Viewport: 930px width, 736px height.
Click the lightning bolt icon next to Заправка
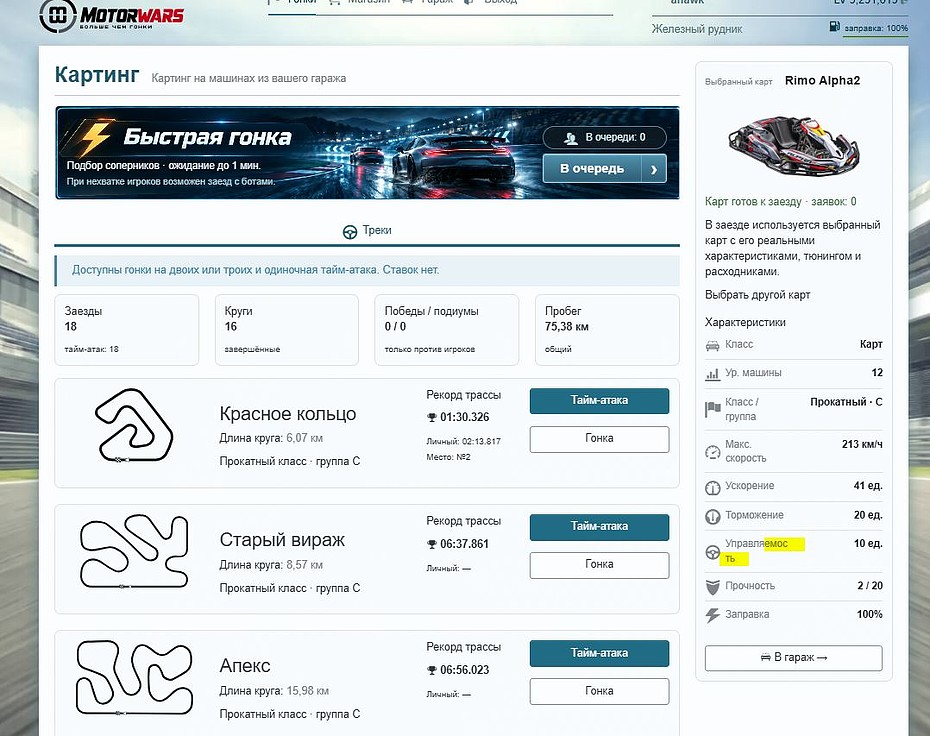(x=712, y=615)
